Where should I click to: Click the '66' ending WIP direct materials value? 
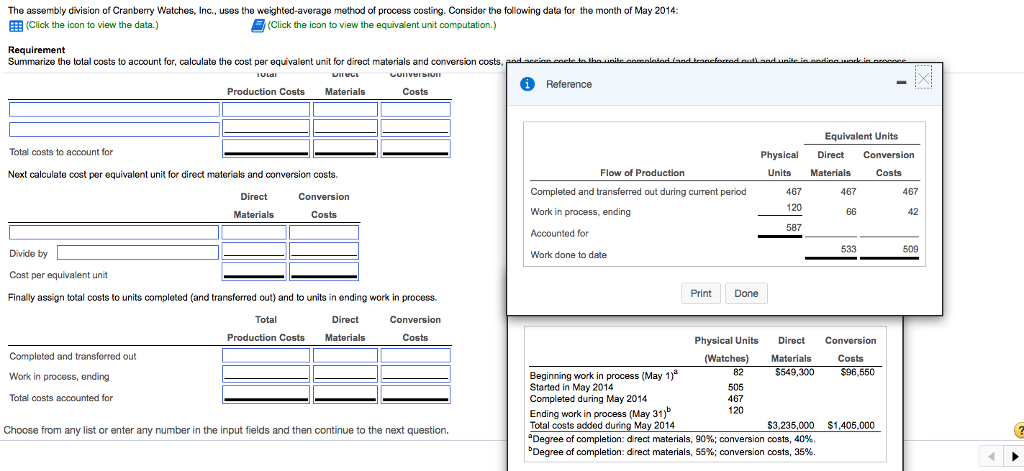click(851, 212)
